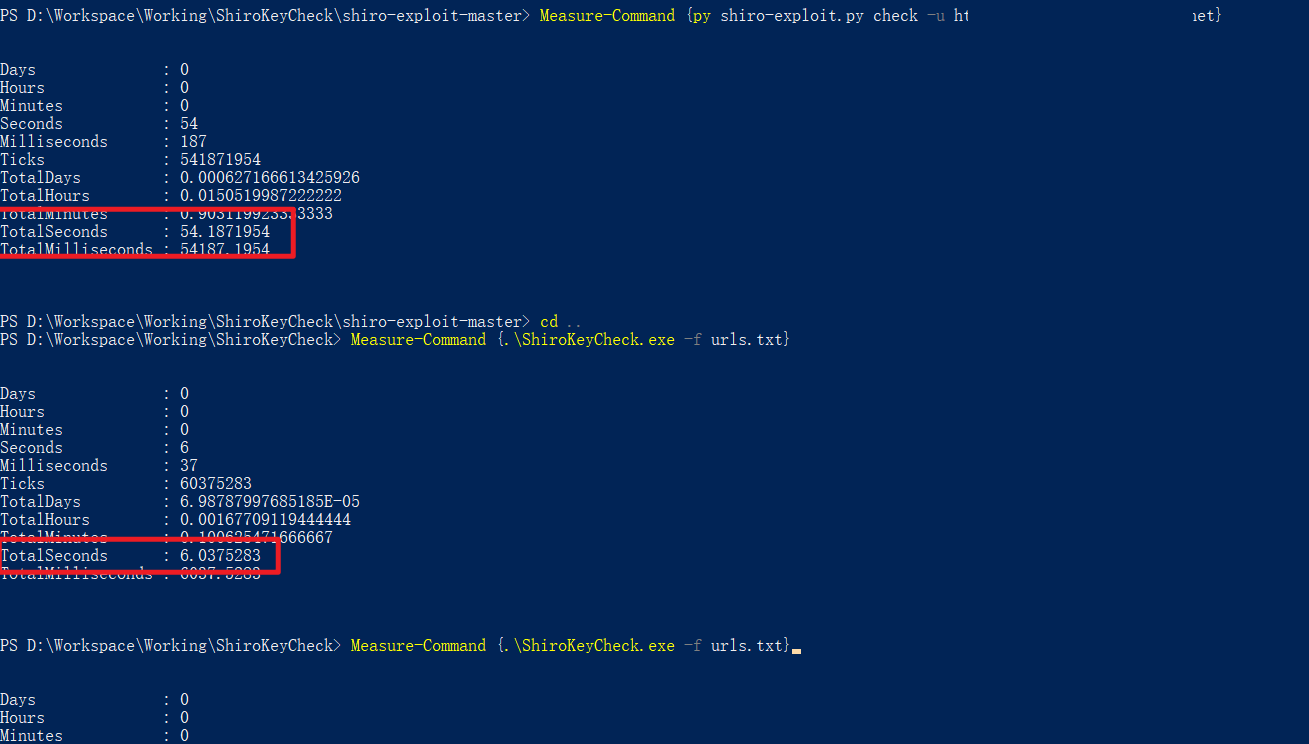Click the TotalSeconds value 6.0375283
The width and height of the screenshot is (1309, 744).
point(220,556)
